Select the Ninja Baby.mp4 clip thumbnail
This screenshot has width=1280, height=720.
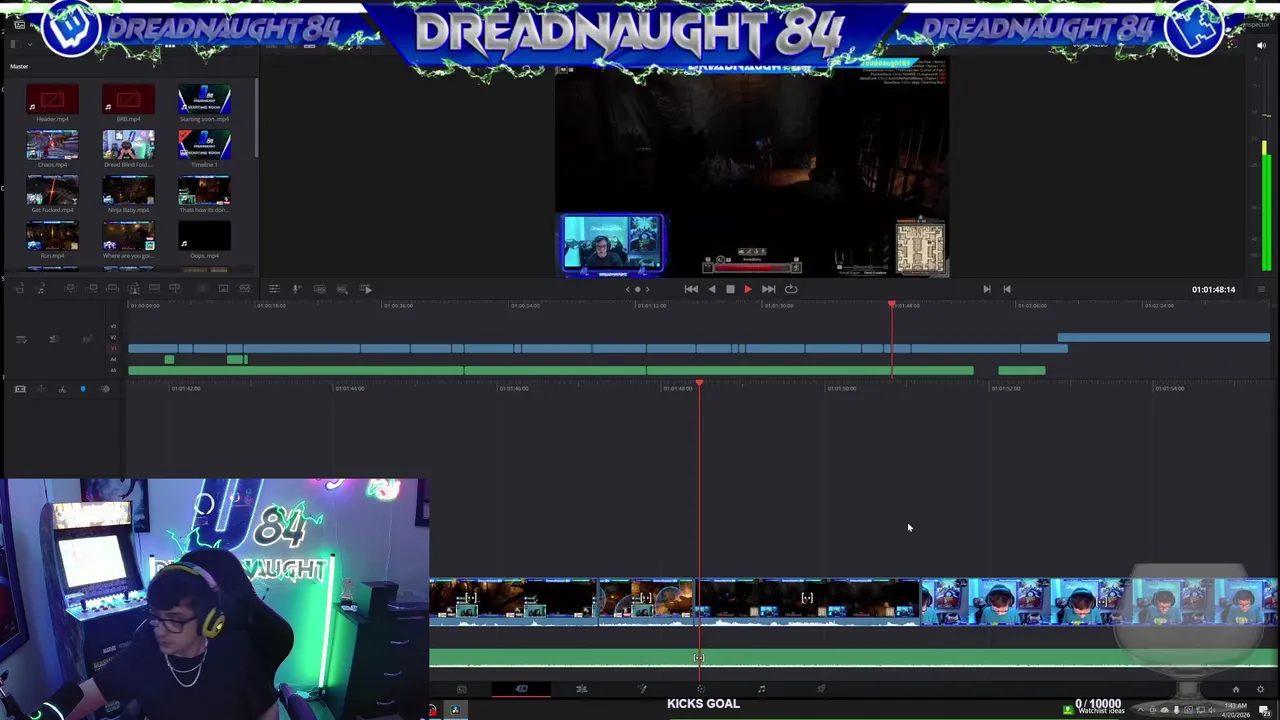point(128,190)
